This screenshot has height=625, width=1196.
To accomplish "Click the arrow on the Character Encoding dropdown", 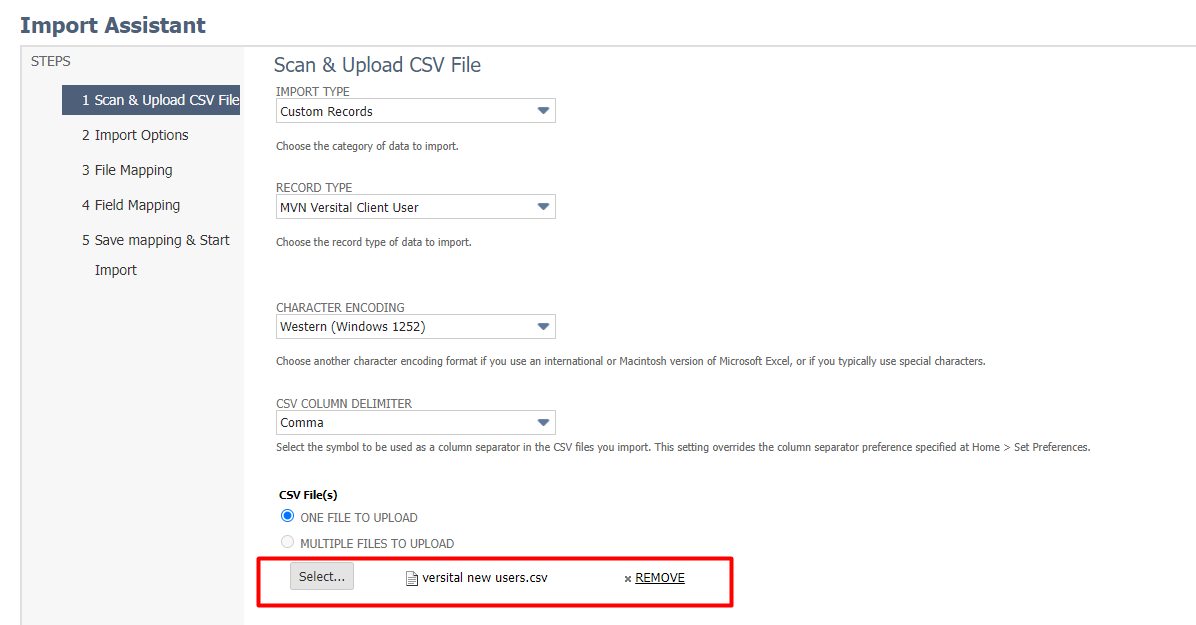I will click(x=543, y=326).
